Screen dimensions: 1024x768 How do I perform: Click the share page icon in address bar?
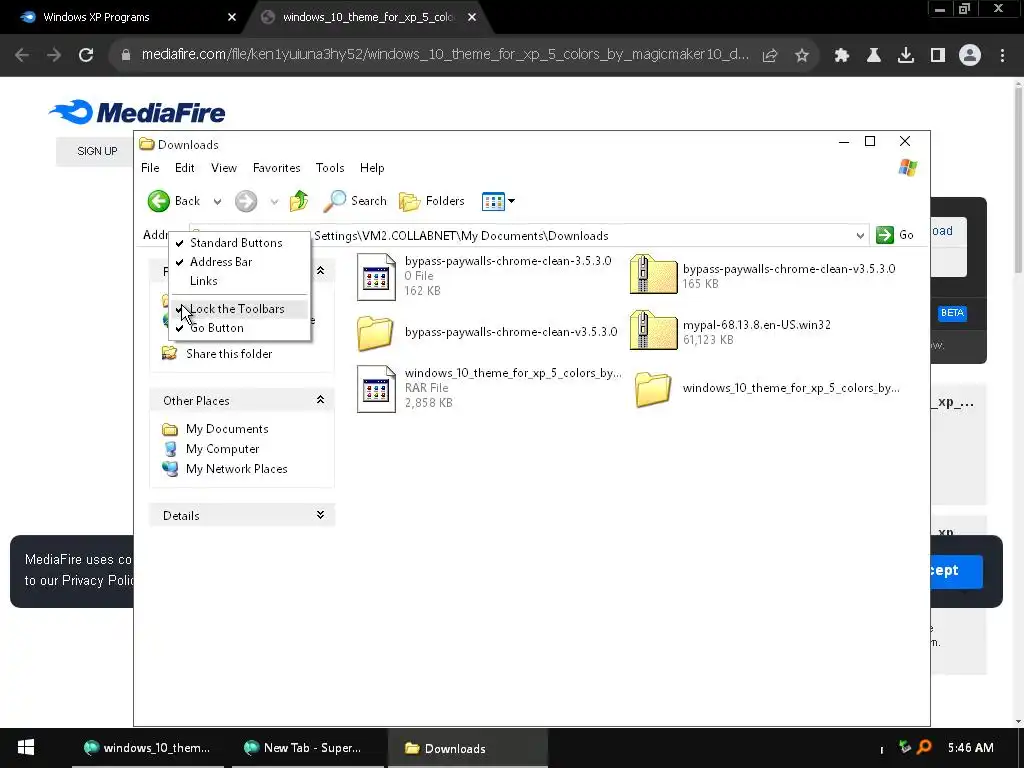pyautogui.click(x=770, y=56)
